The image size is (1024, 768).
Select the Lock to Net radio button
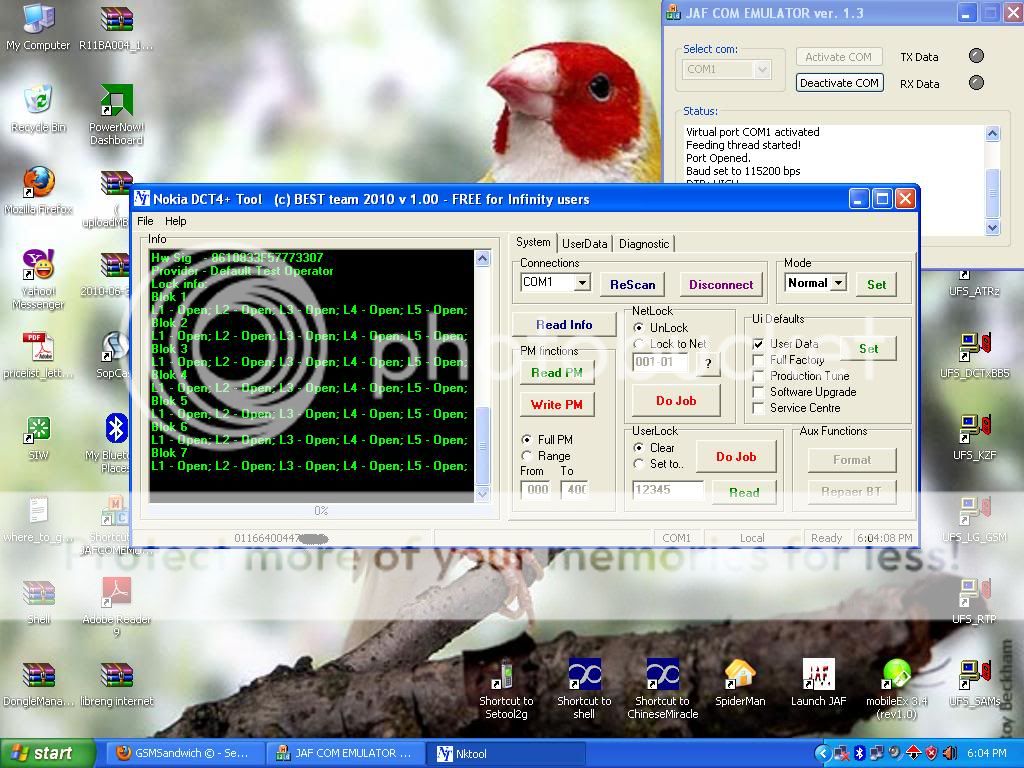(640, 344)
